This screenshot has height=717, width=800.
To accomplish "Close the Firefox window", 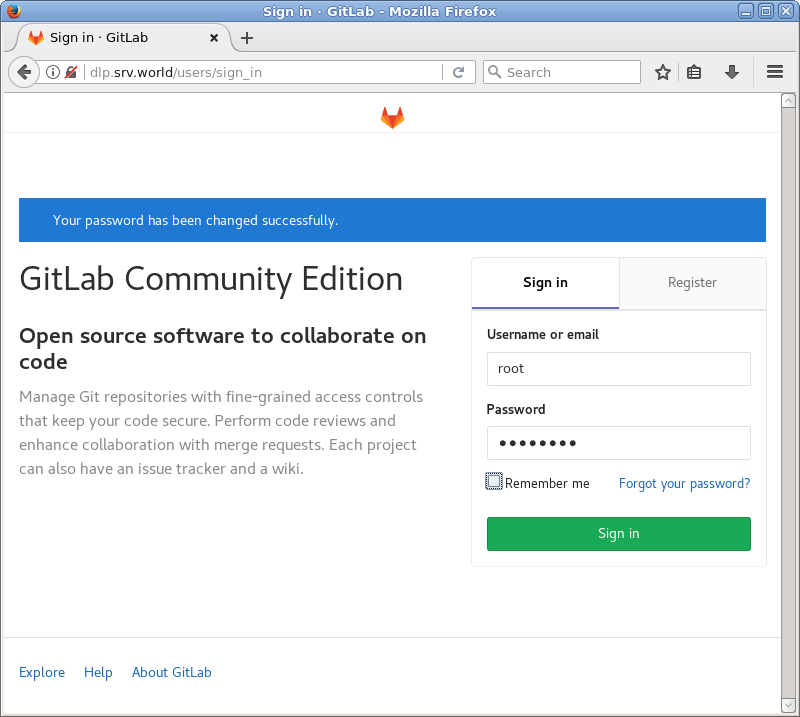I will (786, 11).
